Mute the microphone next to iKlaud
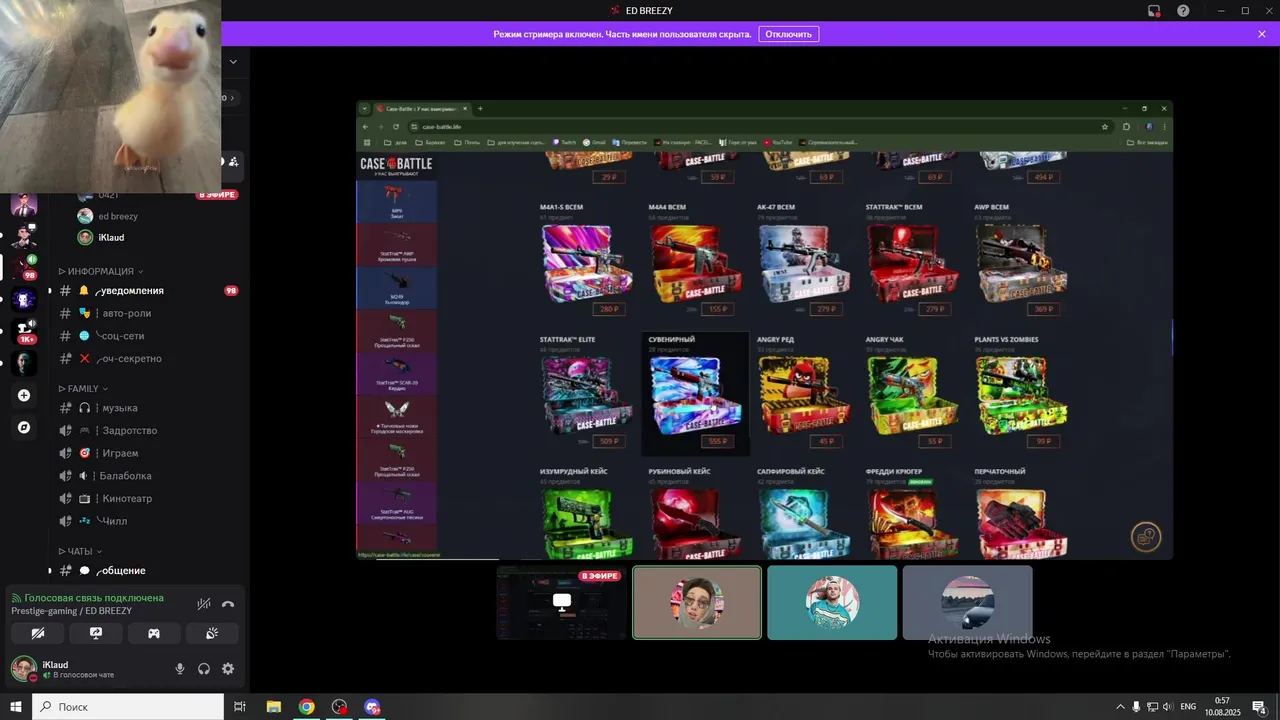Viewport: 1280px width, 720px height. tap(180, 669)
